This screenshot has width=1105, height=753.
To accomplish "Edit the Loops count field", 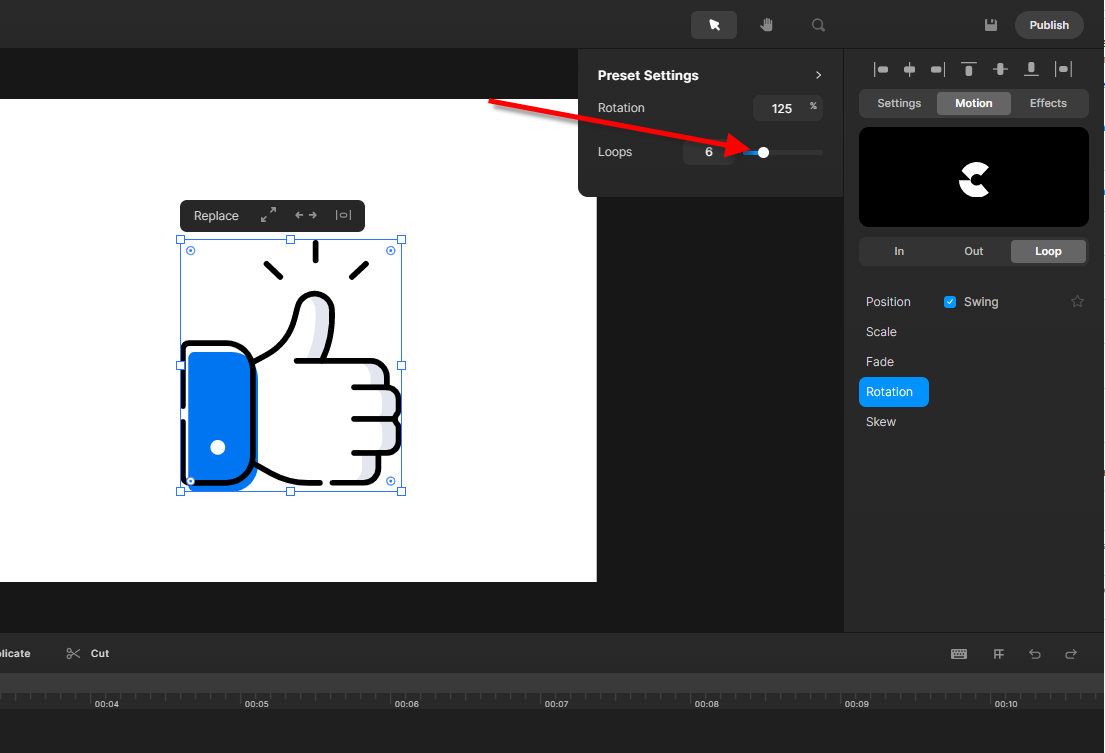I will pos(708,152).
